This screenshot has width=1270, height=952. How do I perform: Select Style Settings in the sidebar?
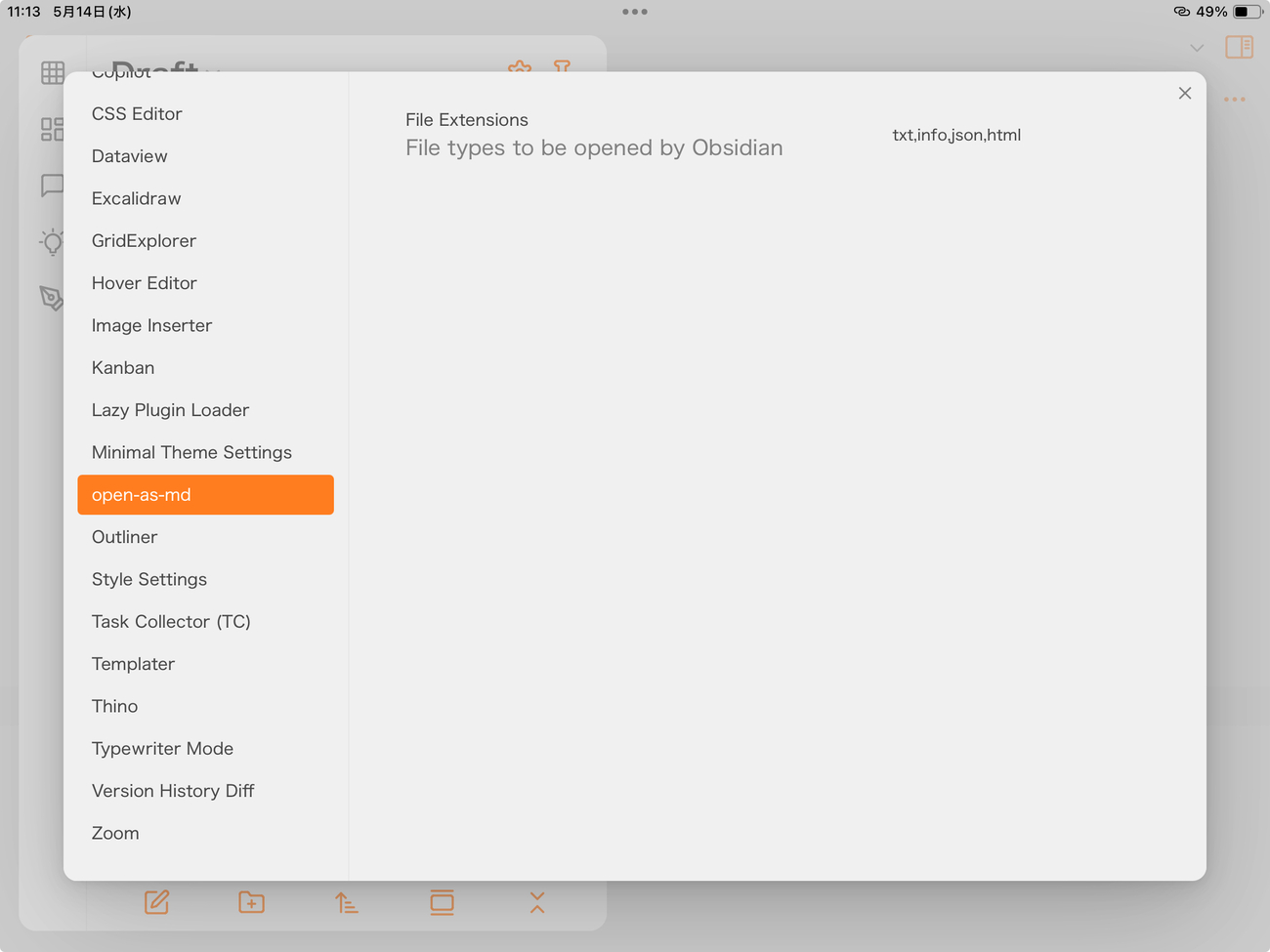click(x=205, y=579)
